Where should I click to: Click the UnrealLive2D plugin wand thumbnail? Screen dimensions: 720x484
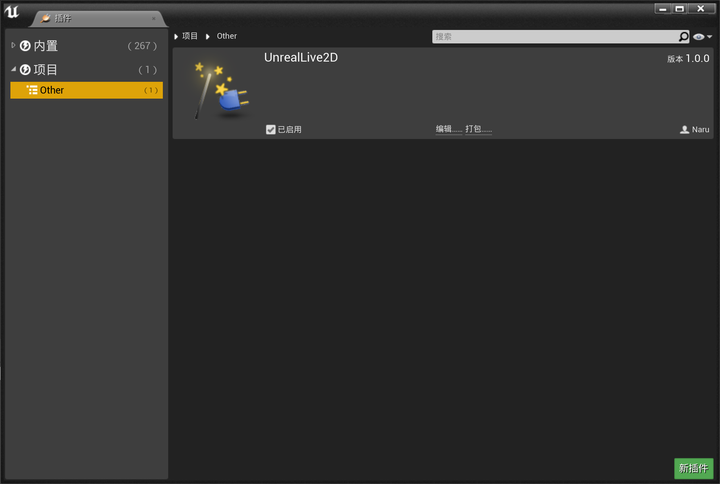click(221, 90)
